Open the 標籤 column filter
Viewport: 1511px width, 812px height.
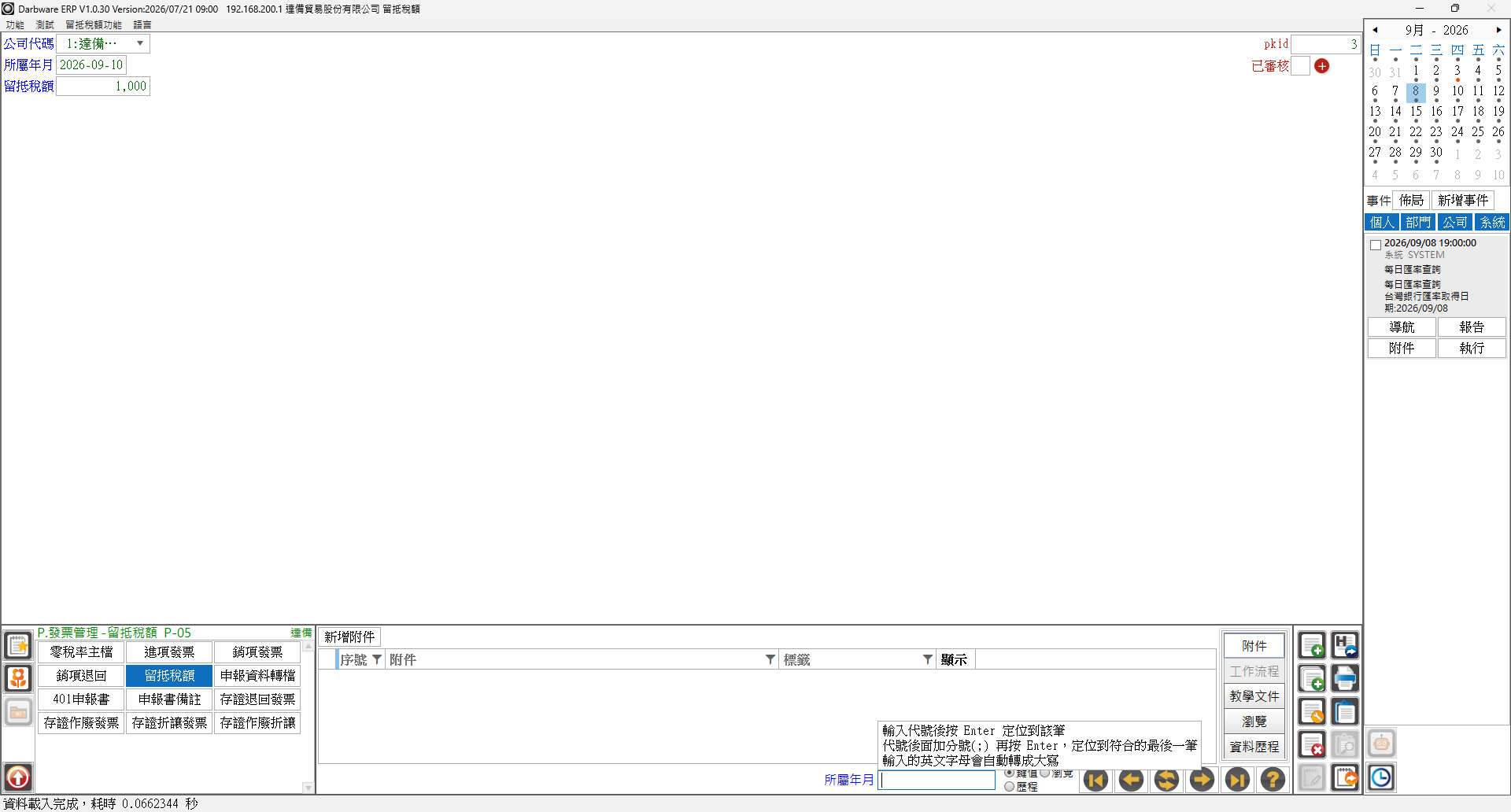coord(928,659)
